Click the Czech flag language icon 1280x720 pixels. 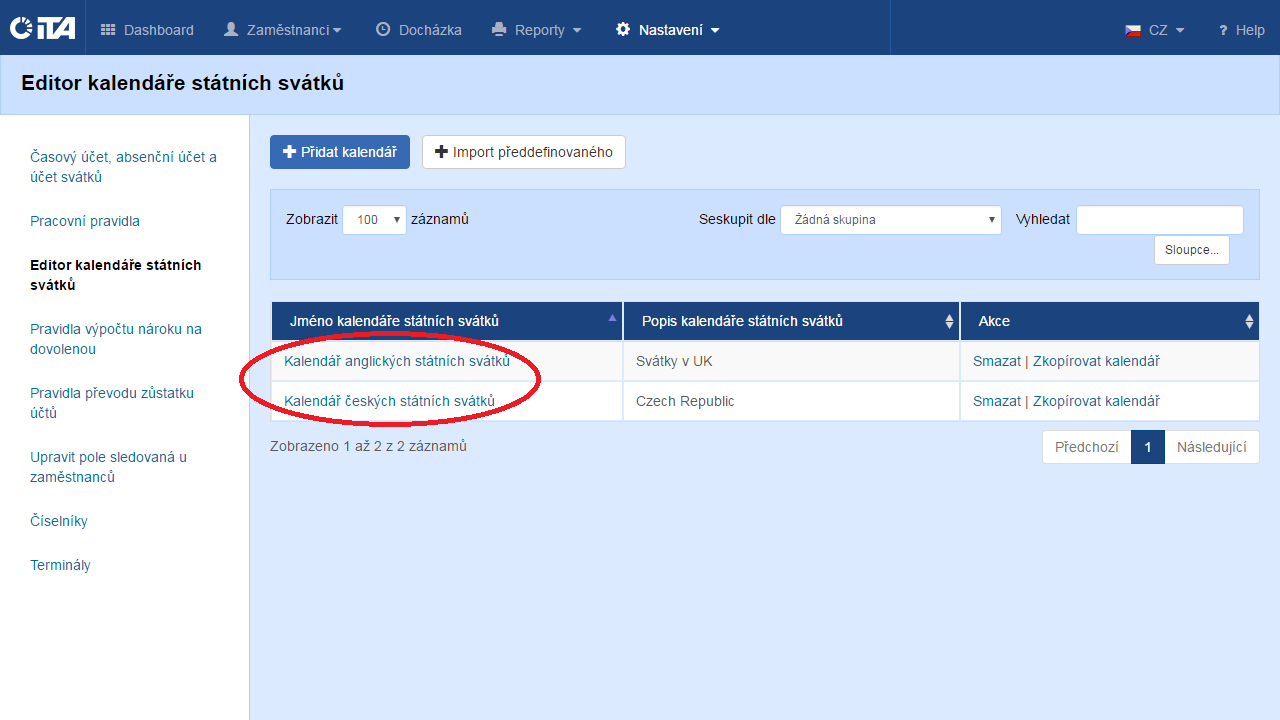tap(1133, 30)
